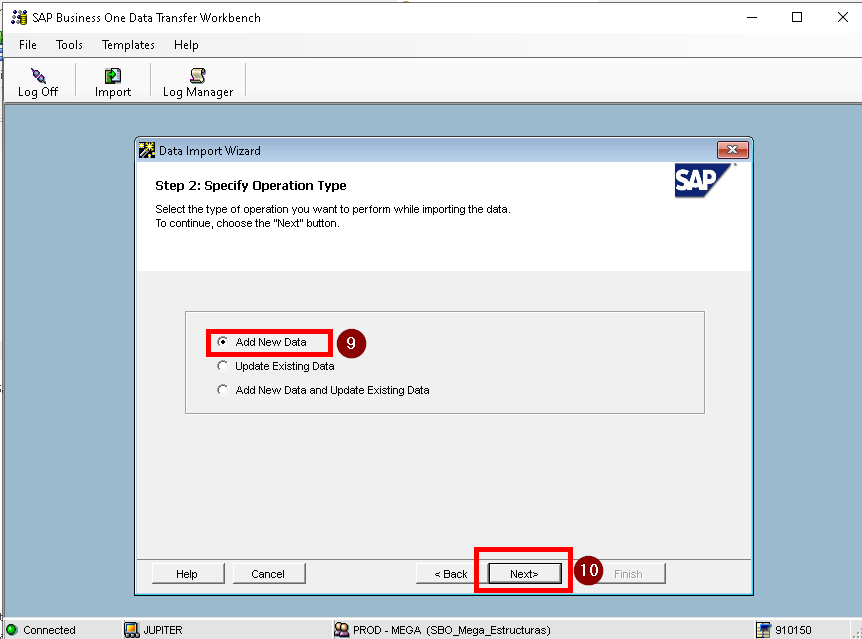The image size is (862, 639).
Task: Select the Update Existing Data radio button
Action: [x=222, y=366]
